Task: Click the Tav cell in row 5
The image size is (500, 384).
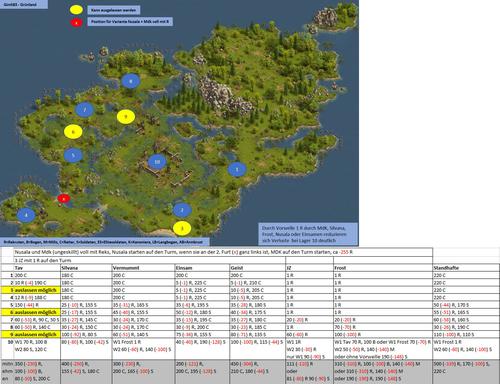Action: point(37,305)
